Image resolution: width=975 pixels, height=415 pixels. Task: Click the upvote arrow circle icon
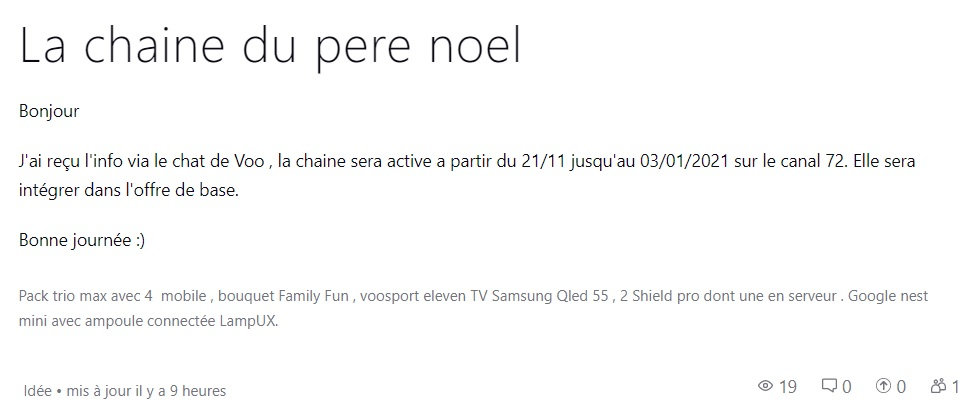click(x=883, y=386)
